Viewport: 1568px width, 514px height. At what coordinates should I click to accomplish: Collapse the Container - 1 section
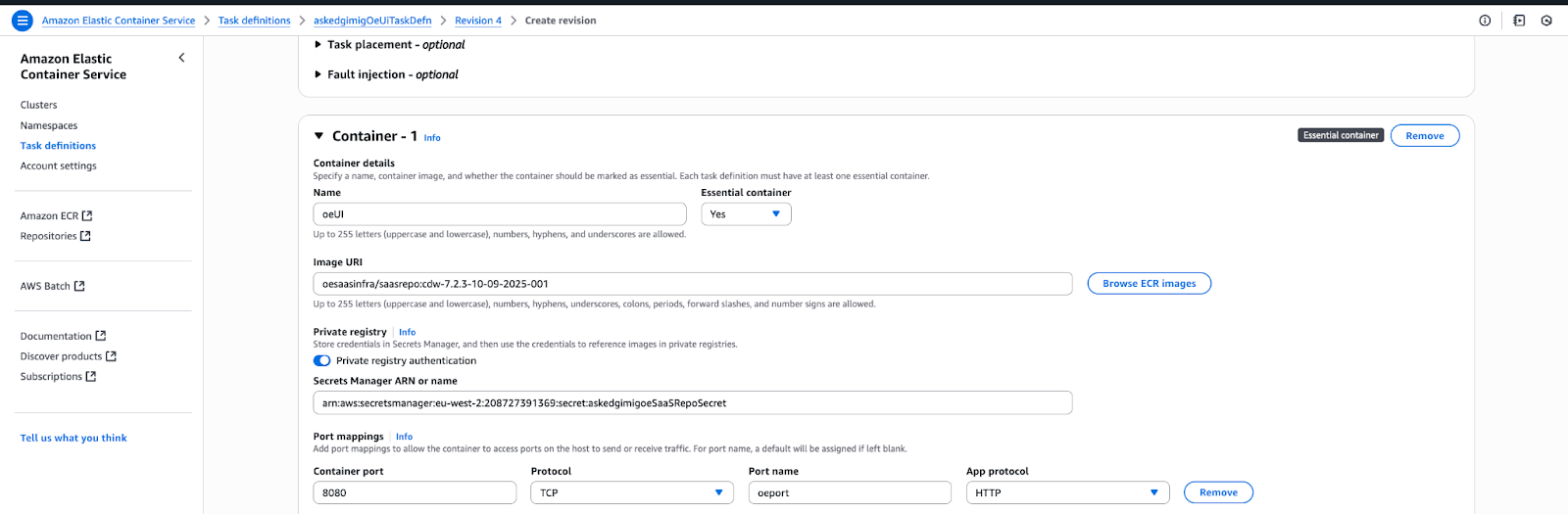tap(318, 136)
